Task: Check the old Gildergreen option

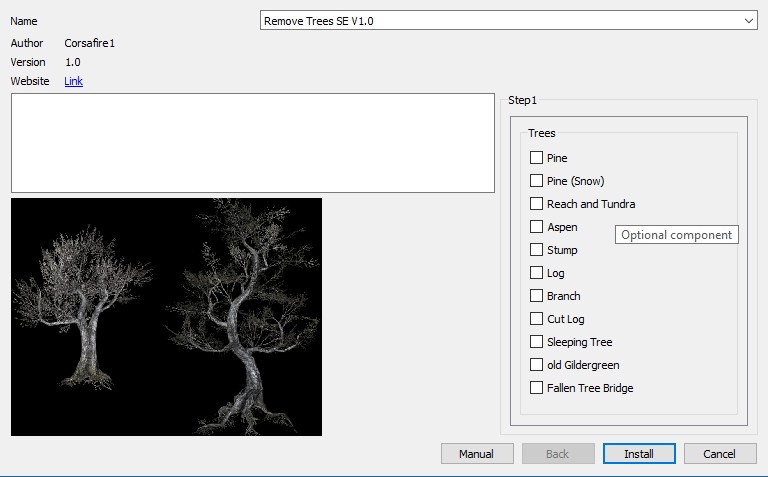Action: click(537, 365)
